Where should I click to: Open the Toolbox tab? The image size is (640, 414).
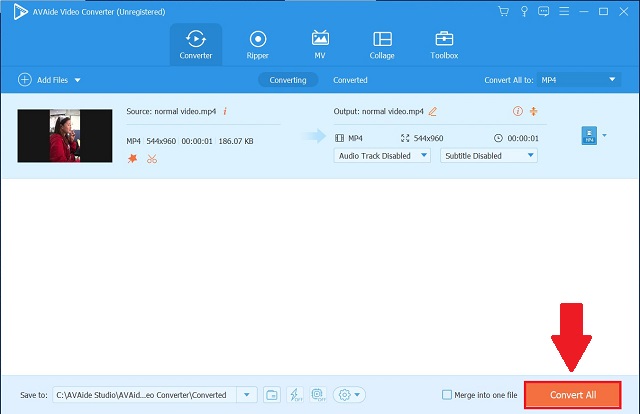coord(444,44)
